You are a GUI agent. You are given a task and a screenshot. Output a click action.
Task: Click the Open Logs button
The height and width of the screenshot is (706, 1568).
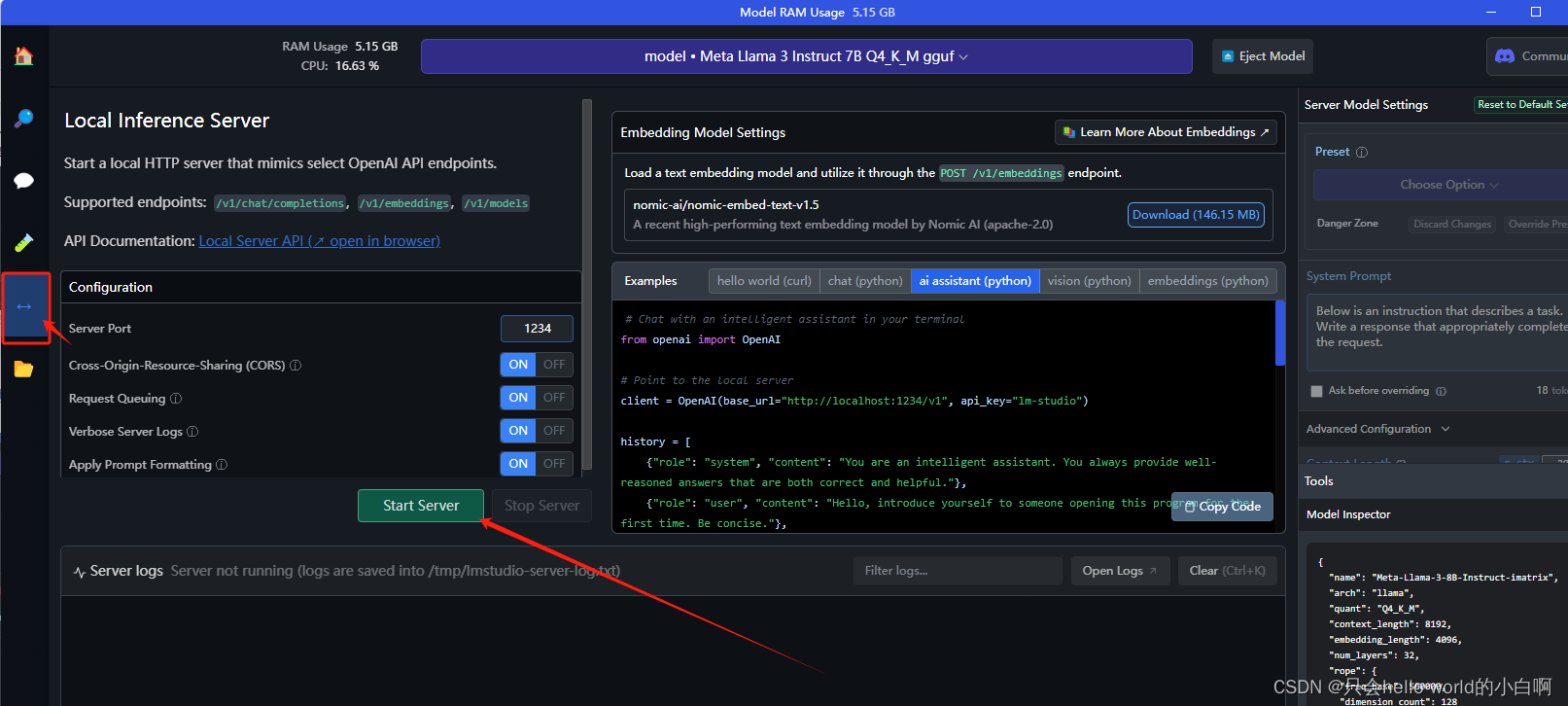click(1120, 571)
